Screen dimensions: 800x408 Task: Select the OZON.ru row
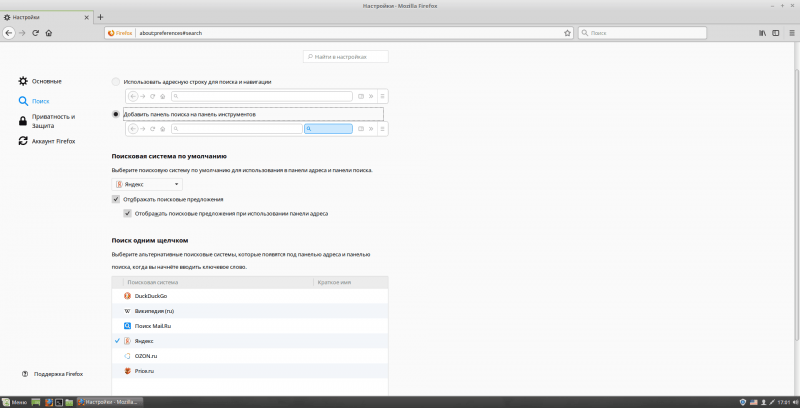250,356
